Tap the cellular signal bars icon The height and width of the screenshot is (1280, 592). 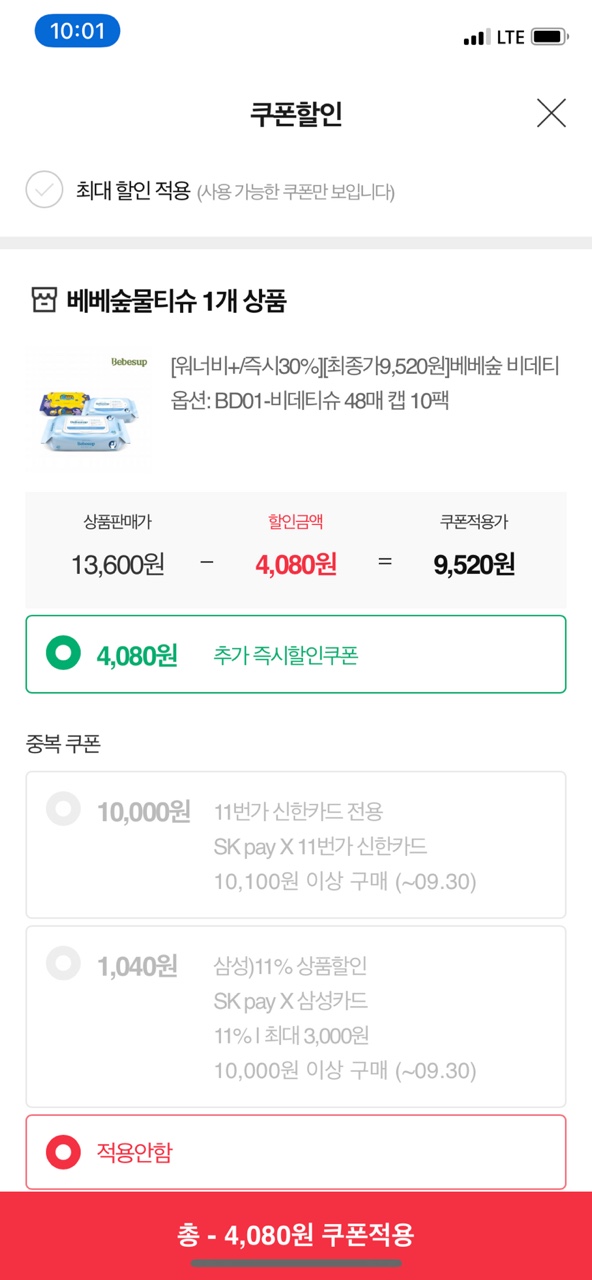(x=477, y=38)
